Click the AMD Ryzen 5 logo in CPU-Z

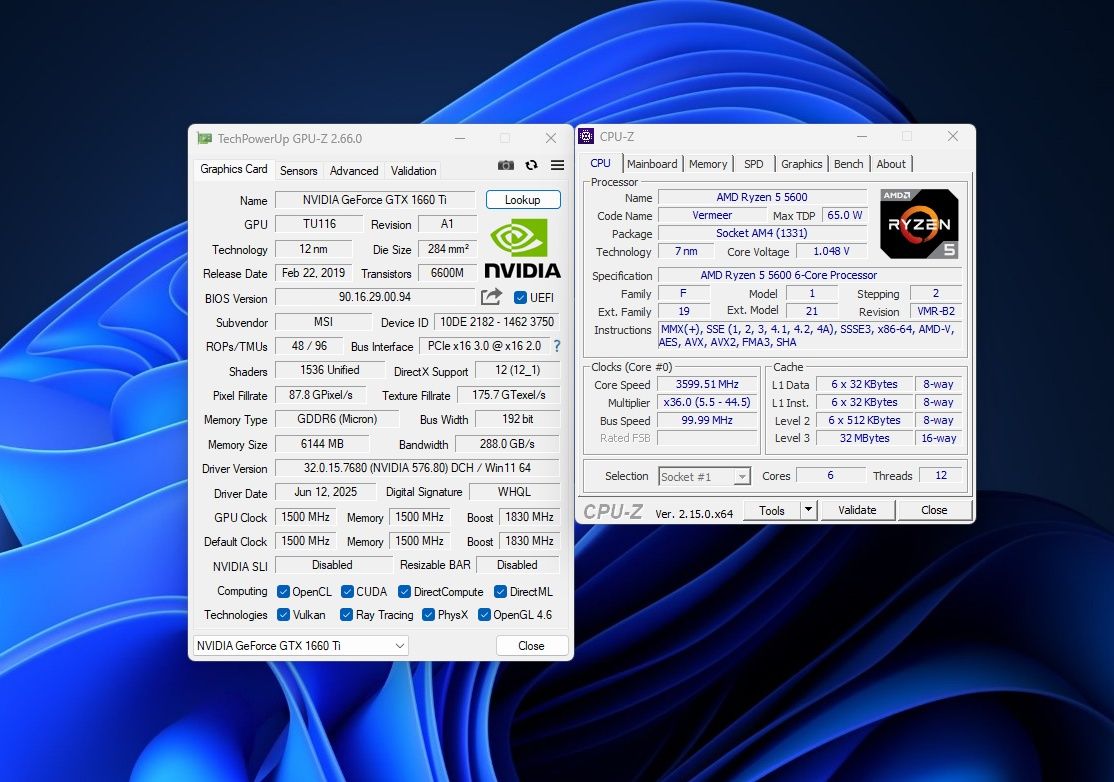point(919,223)
